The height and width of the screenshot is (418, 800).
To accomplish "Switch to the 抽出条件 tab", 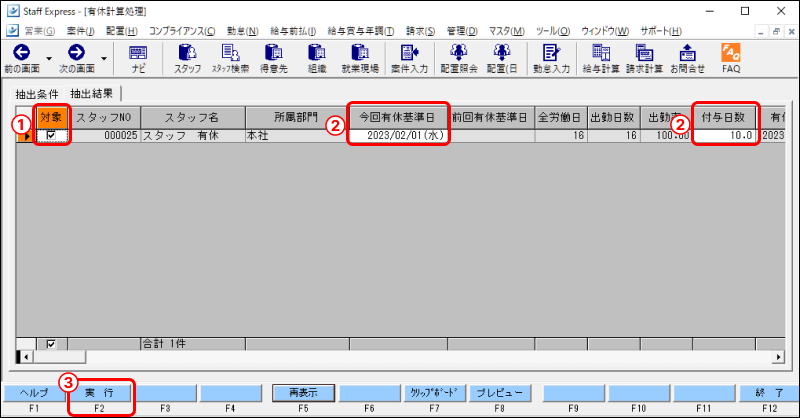I will (37, 94).
